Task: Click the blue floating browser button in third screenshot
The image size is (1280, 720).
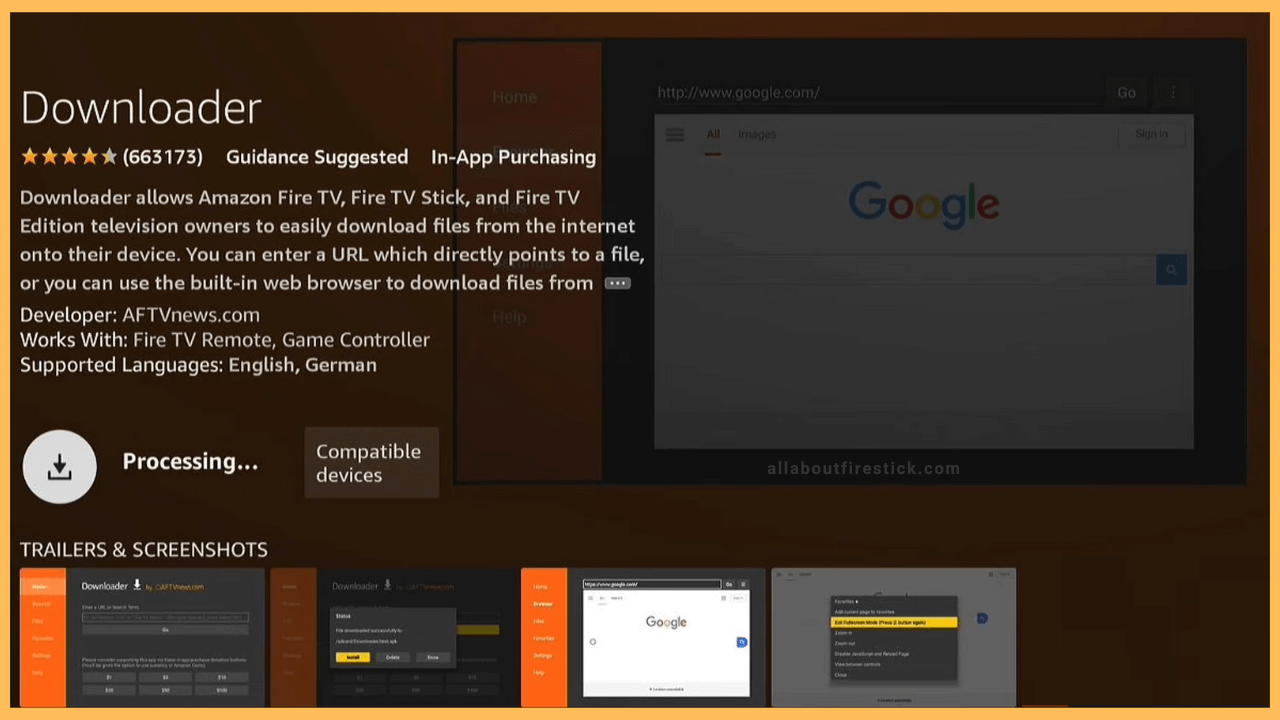Action: 742,642
